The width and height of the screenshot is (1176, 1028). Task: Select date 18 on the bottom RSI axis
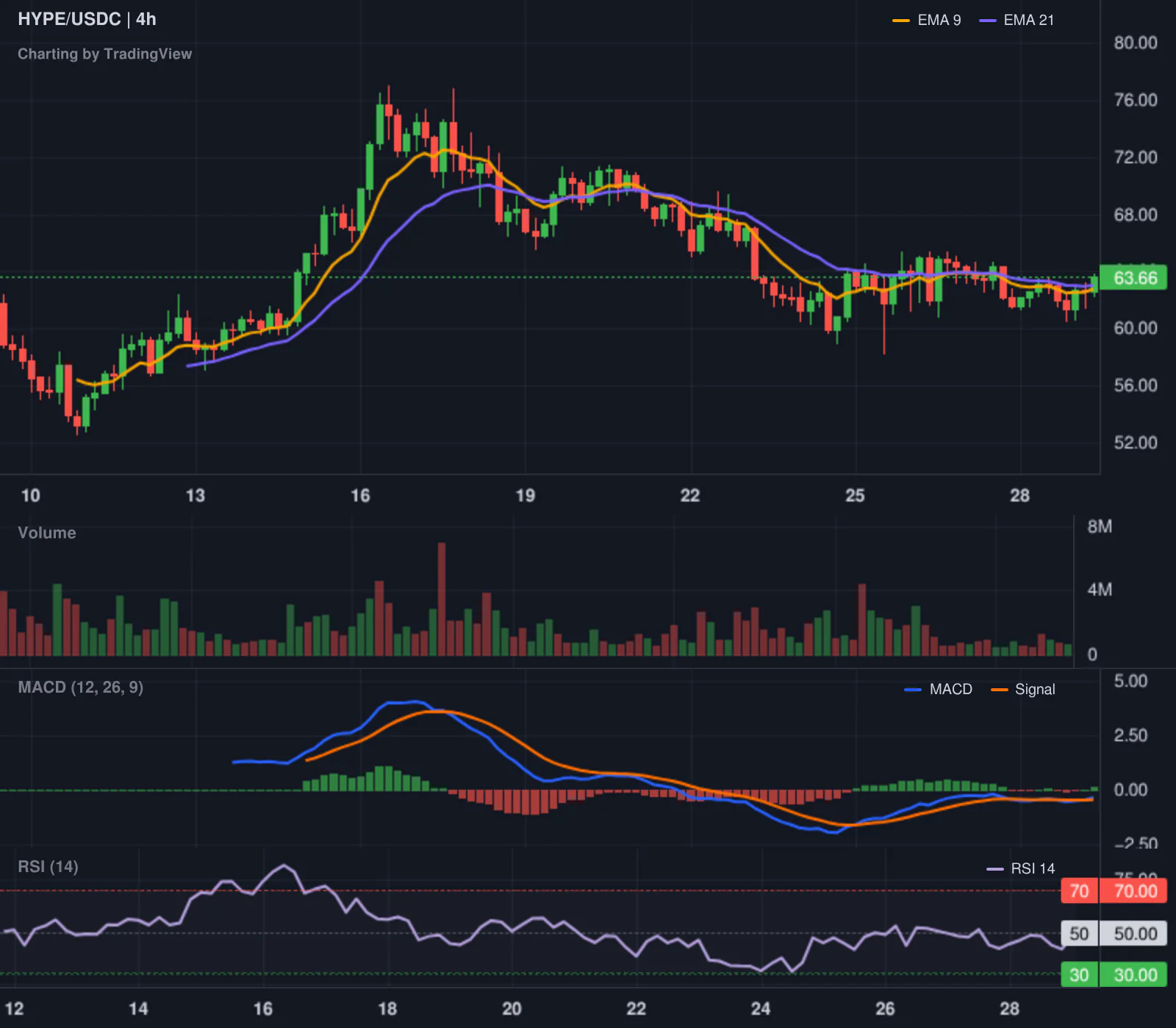tap(387, 1009)
